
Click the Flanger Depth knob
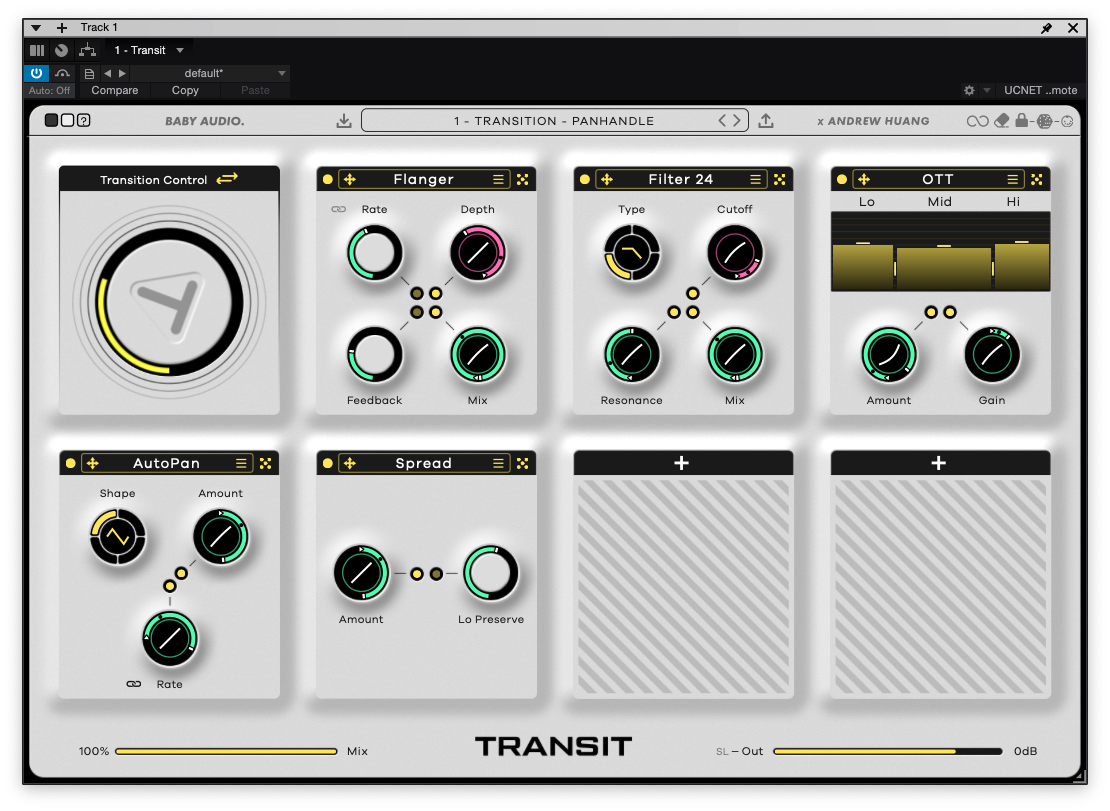click(478, 253)
